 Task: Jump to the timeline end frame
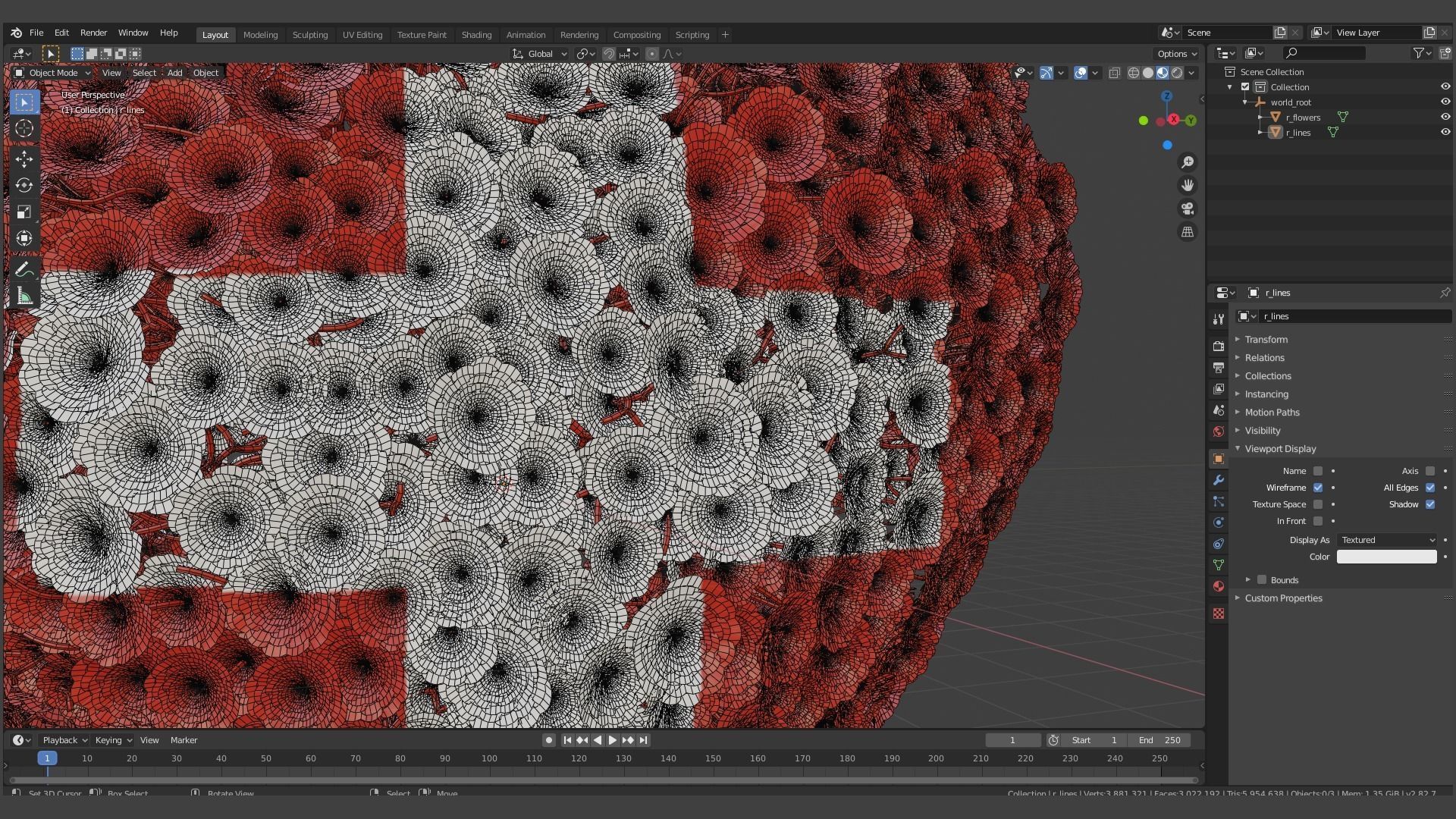click(x=643, y=740)
